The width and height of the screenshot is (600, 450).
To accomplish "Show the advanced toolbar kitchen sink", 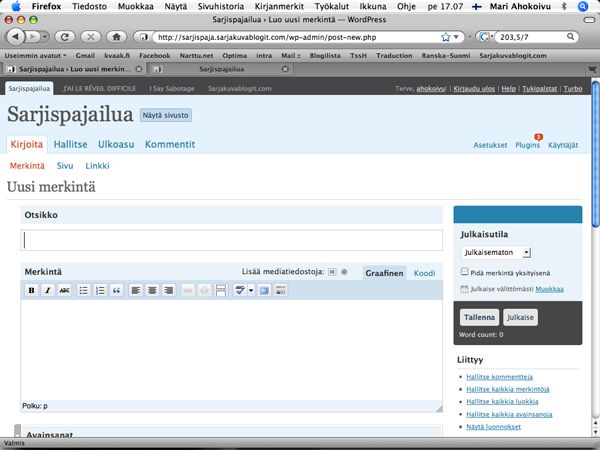I will pyautogui.click(x=280, y=290).
